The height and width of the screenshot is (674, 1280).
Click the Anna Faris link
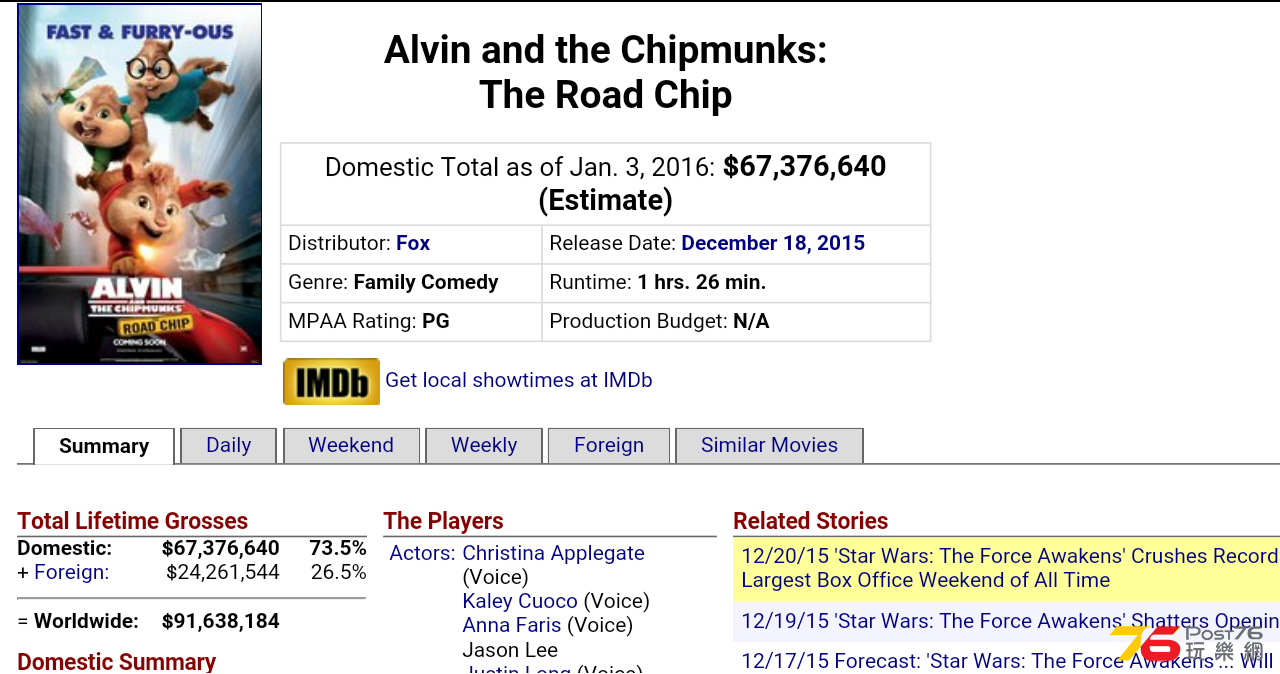(512, 625)
